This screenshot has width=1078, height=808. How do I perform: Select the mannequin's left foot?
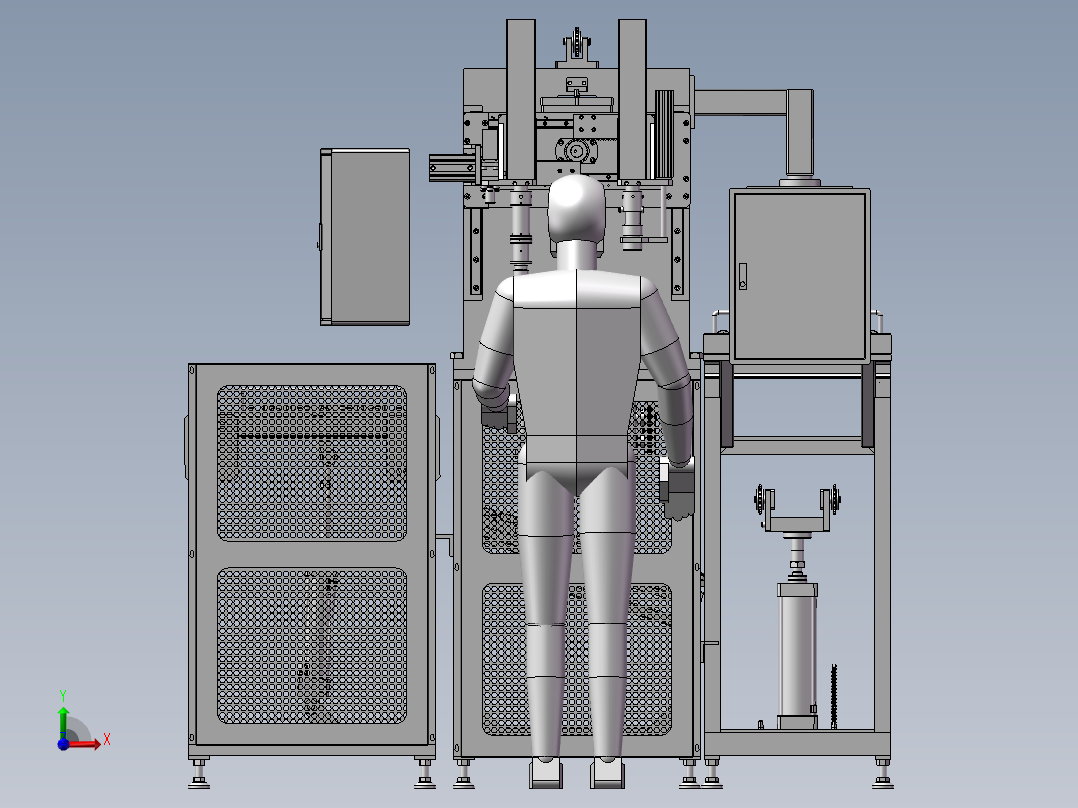click(546, 773)
